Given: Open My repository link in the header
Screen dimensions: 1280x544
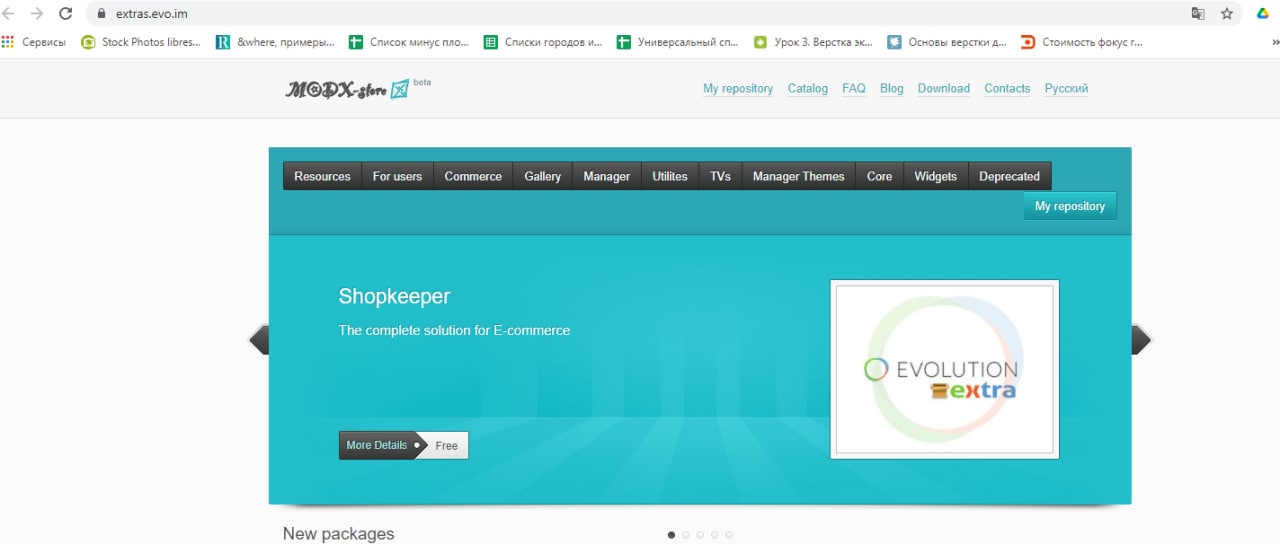Looking at the screenshot, I should click(x=738, y=88).
